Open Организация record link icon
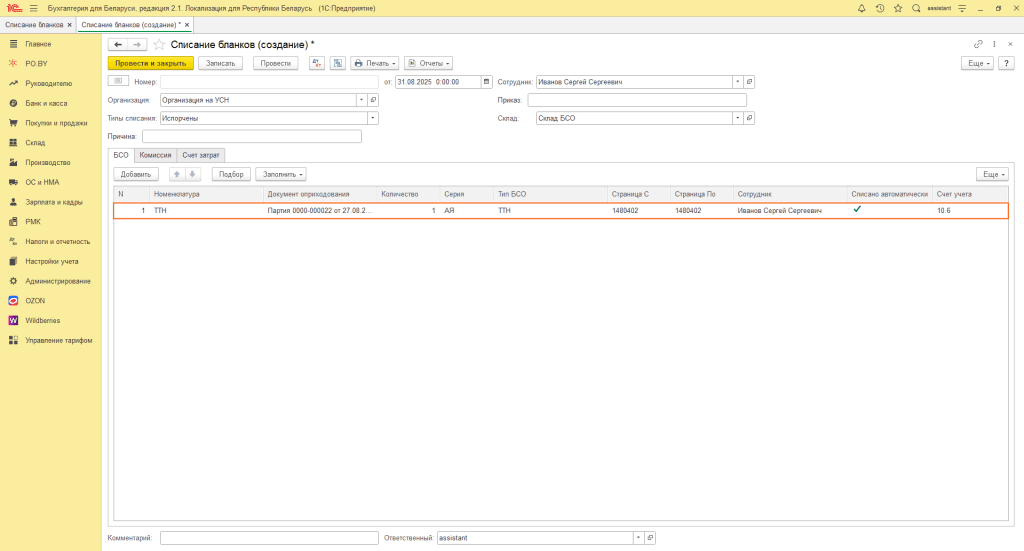Image resolution: width=1024 pixels, height=551 pixels. (x=373, y=100)
